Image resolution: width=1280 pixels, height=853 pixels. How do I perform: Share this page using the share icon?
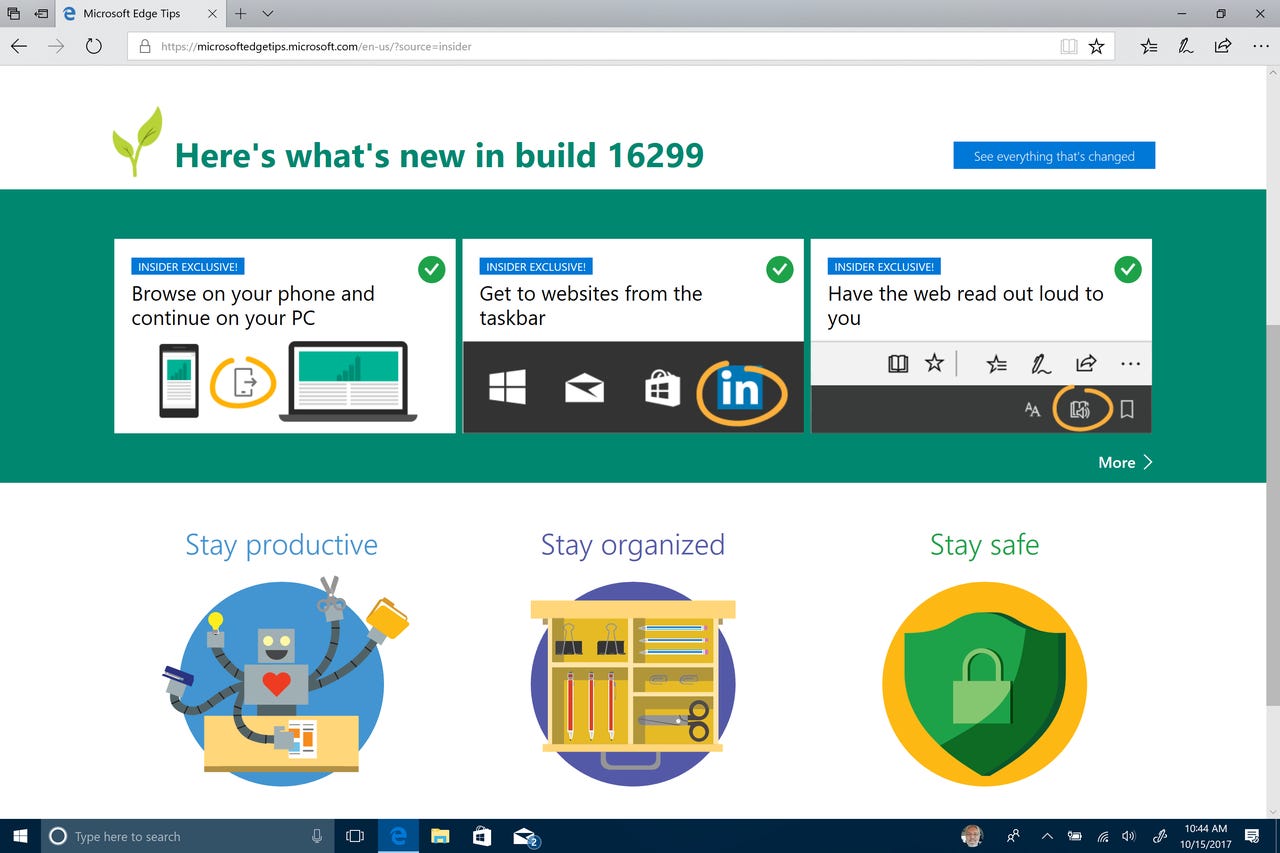(1222, 46)
